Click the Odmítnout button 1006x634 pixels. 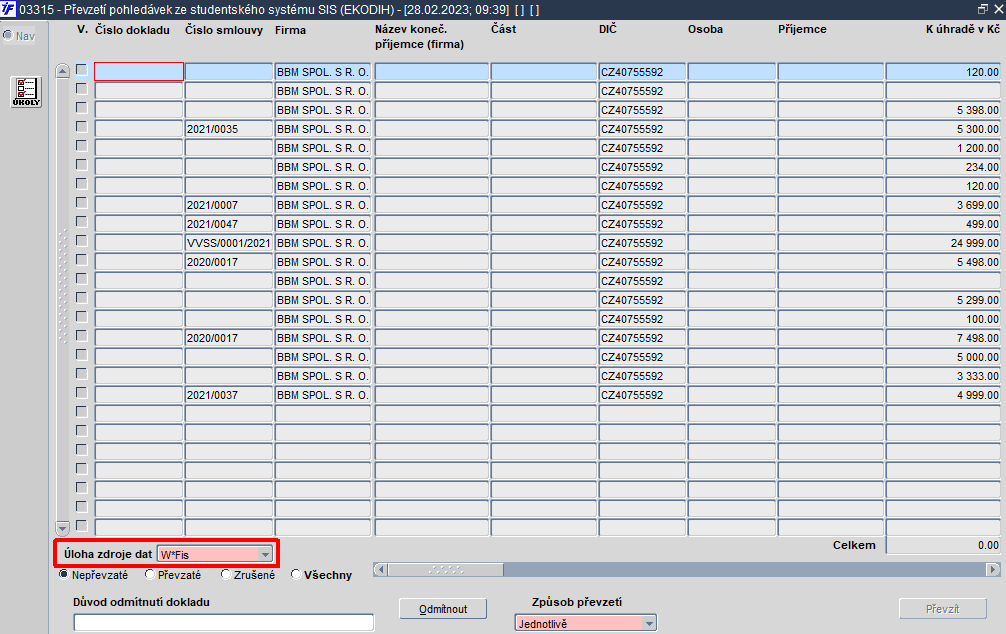[x=443, y=609]
